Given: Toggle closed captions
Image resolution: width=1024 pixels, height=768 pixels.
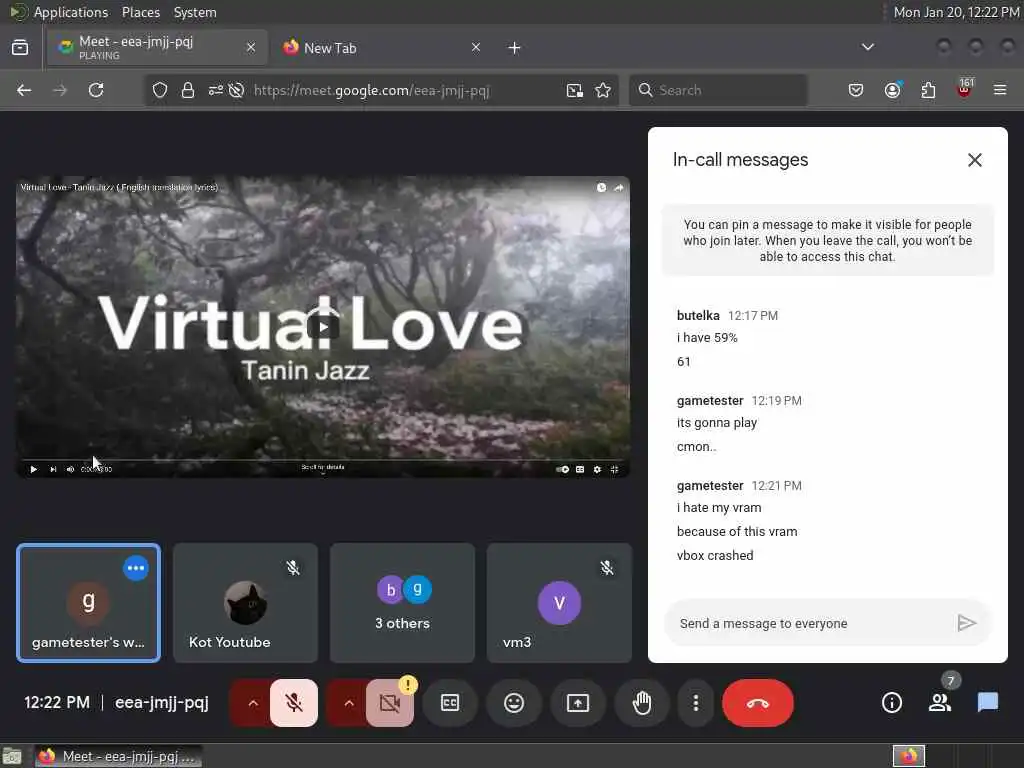Looking at the screenshot, I should (450, 703).
